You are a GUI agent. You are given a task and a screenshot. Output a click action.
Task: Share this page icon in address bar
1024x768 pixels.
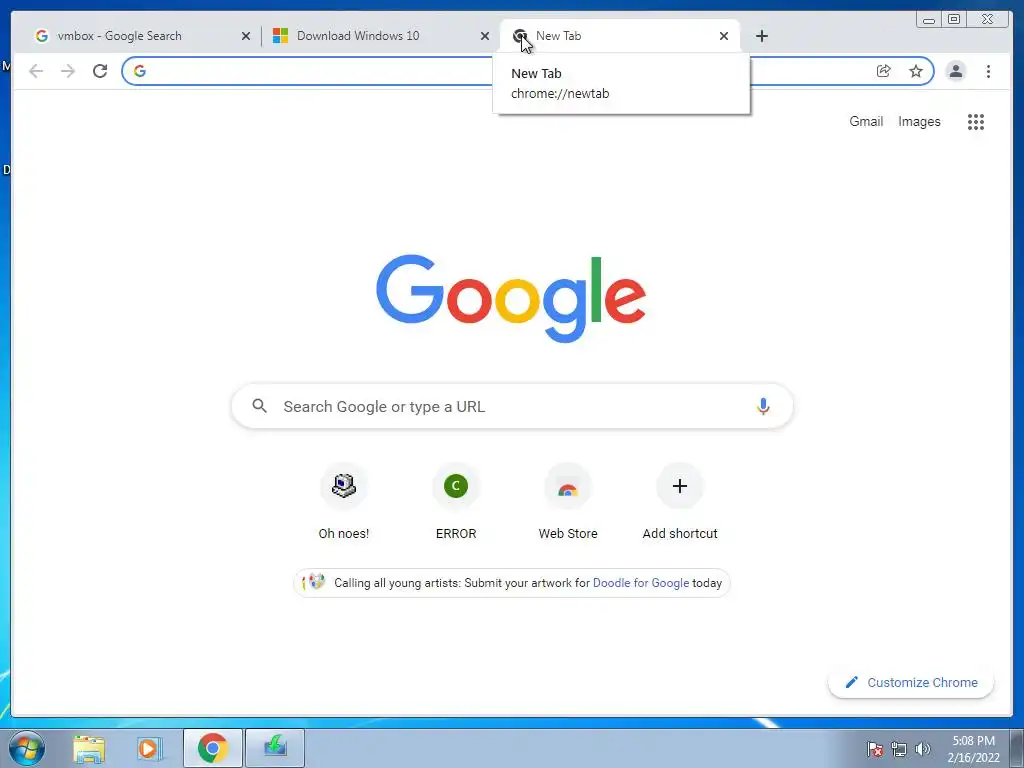(884, 71)
